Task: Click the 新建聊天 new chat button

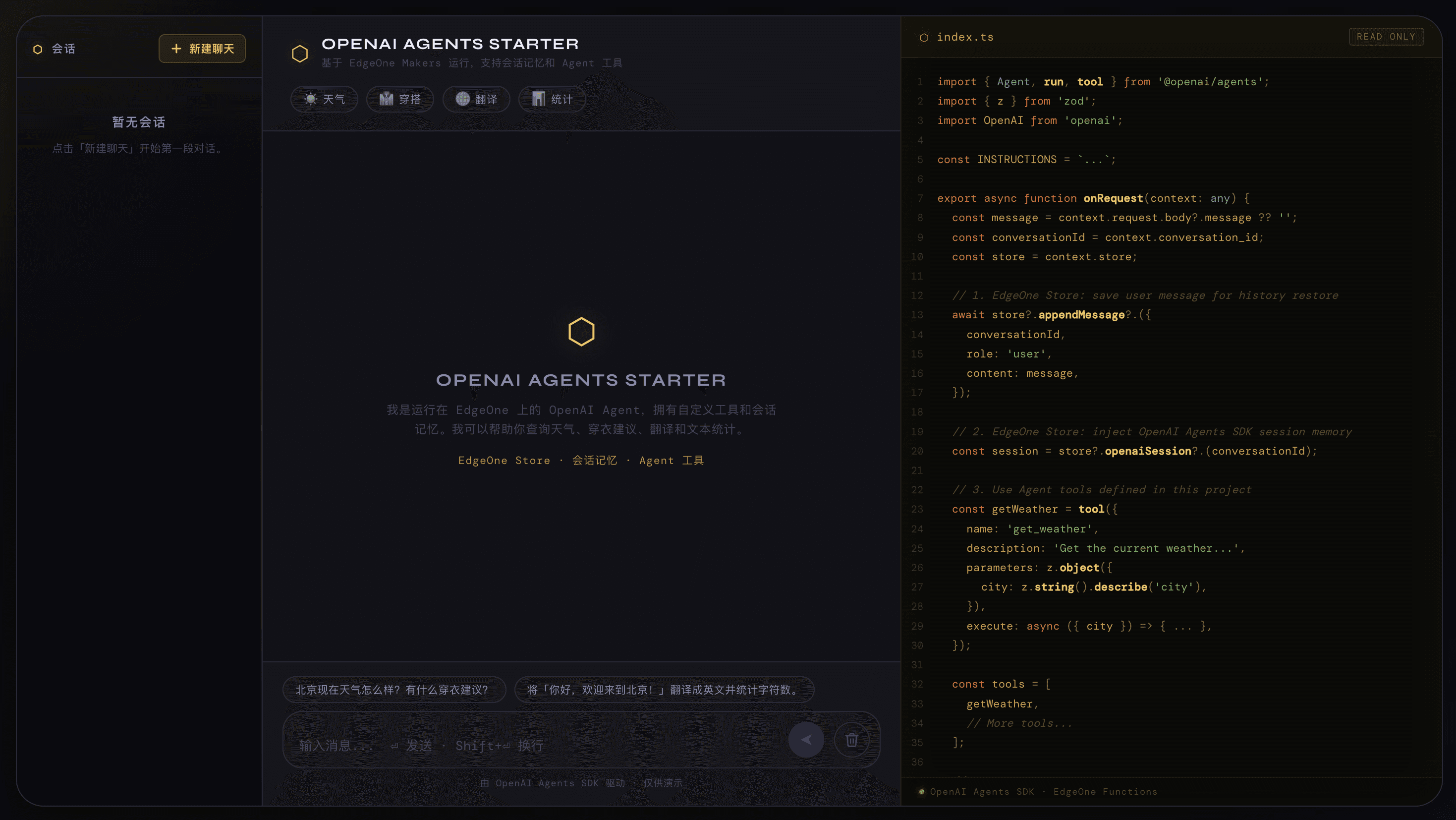Action: (x=202, y=49)
